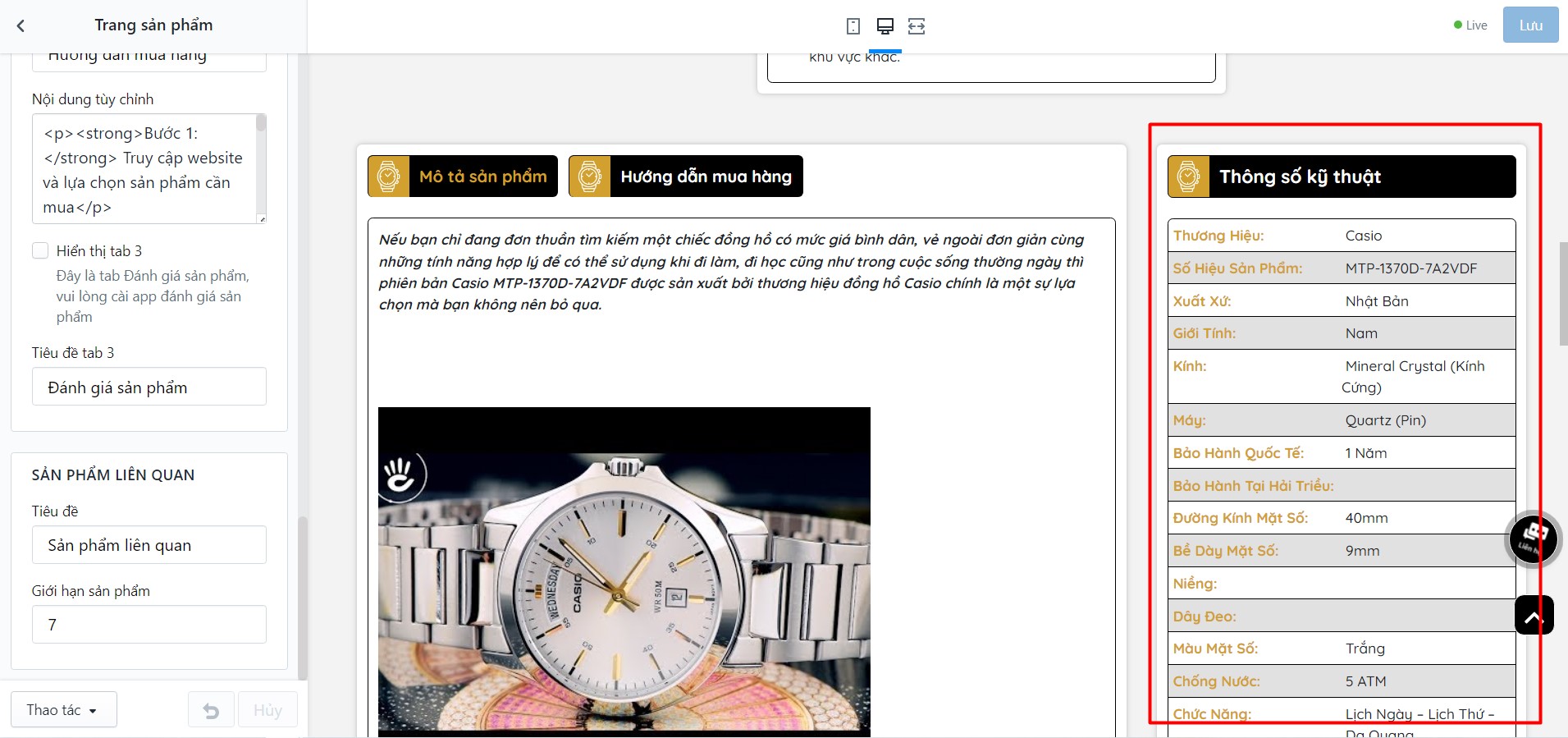Click the SẢN PHẨM LIÊN QUAN section heading
Screen dimensions: 1568x738
tap(113, 475)
